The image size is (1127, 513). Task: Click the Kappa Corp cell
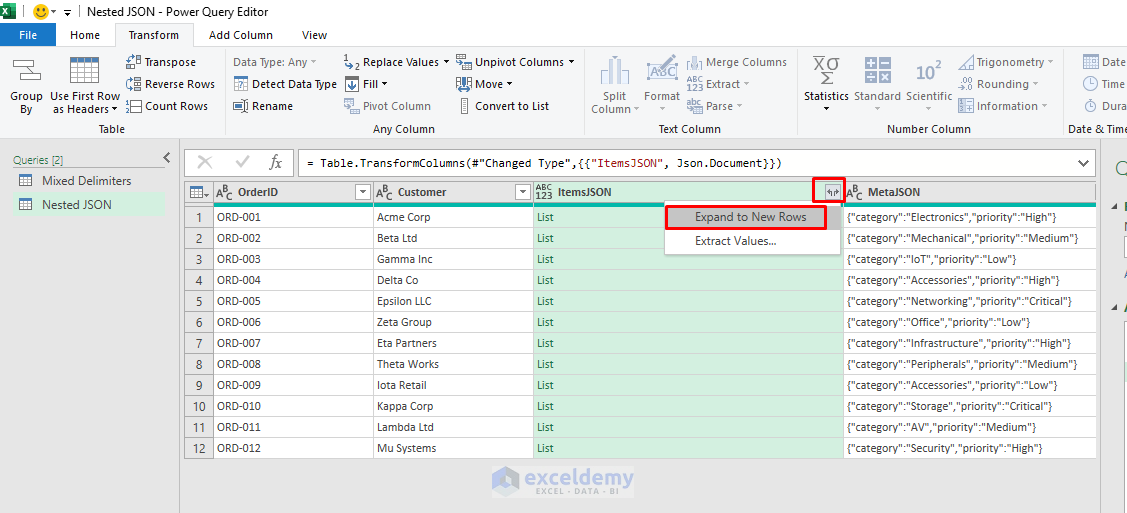(453, 406)
